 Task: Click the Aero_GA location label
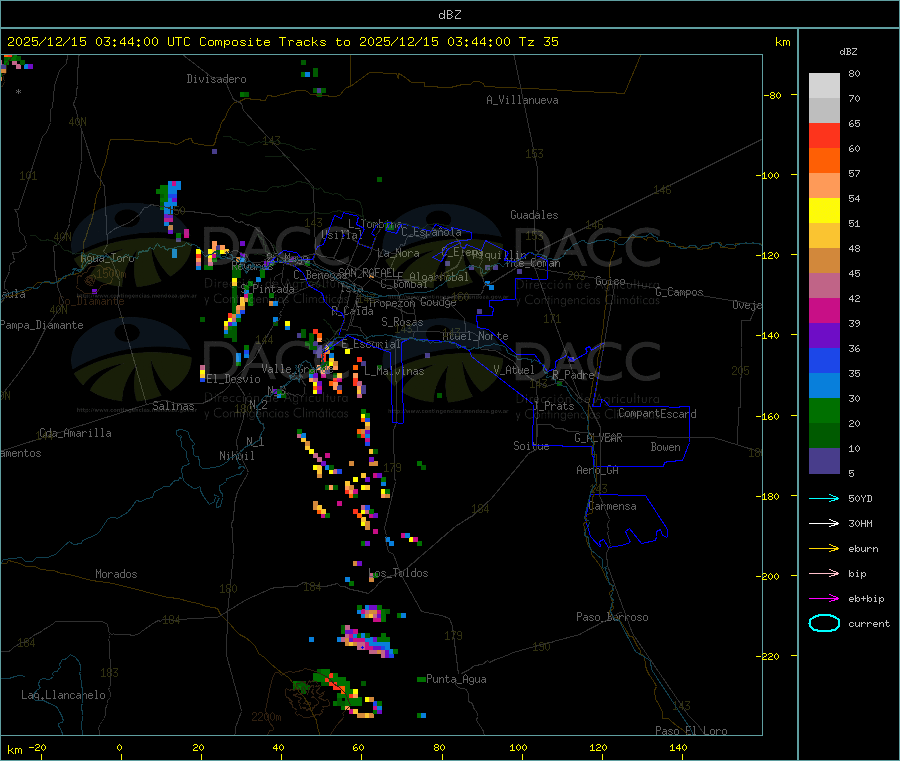598,470
